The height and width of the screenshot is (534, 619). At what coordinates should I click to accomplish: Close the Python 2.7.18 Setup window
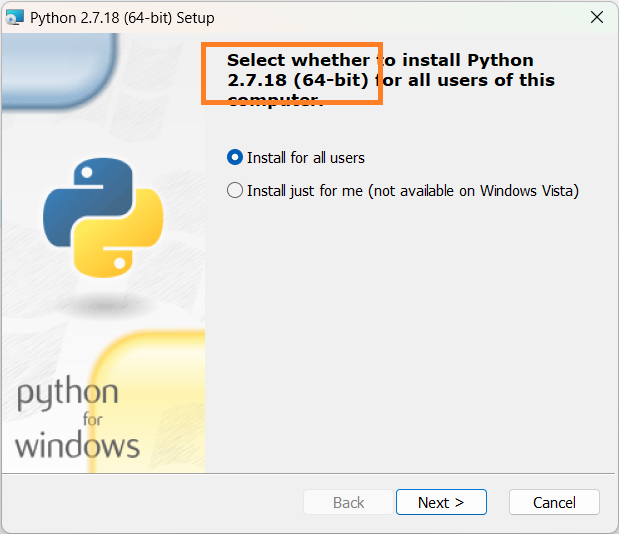click(x=596, y=17)
